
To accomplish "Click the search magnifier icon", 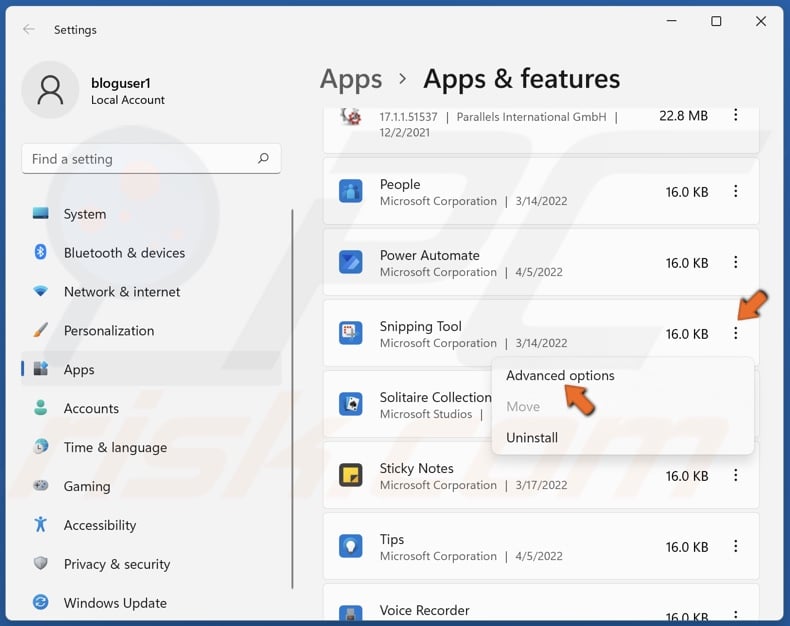I will click(x=263, y=159).
